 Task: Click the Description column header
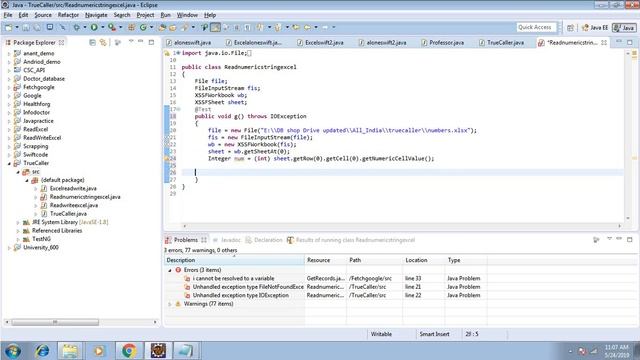[x=234, y=260]
